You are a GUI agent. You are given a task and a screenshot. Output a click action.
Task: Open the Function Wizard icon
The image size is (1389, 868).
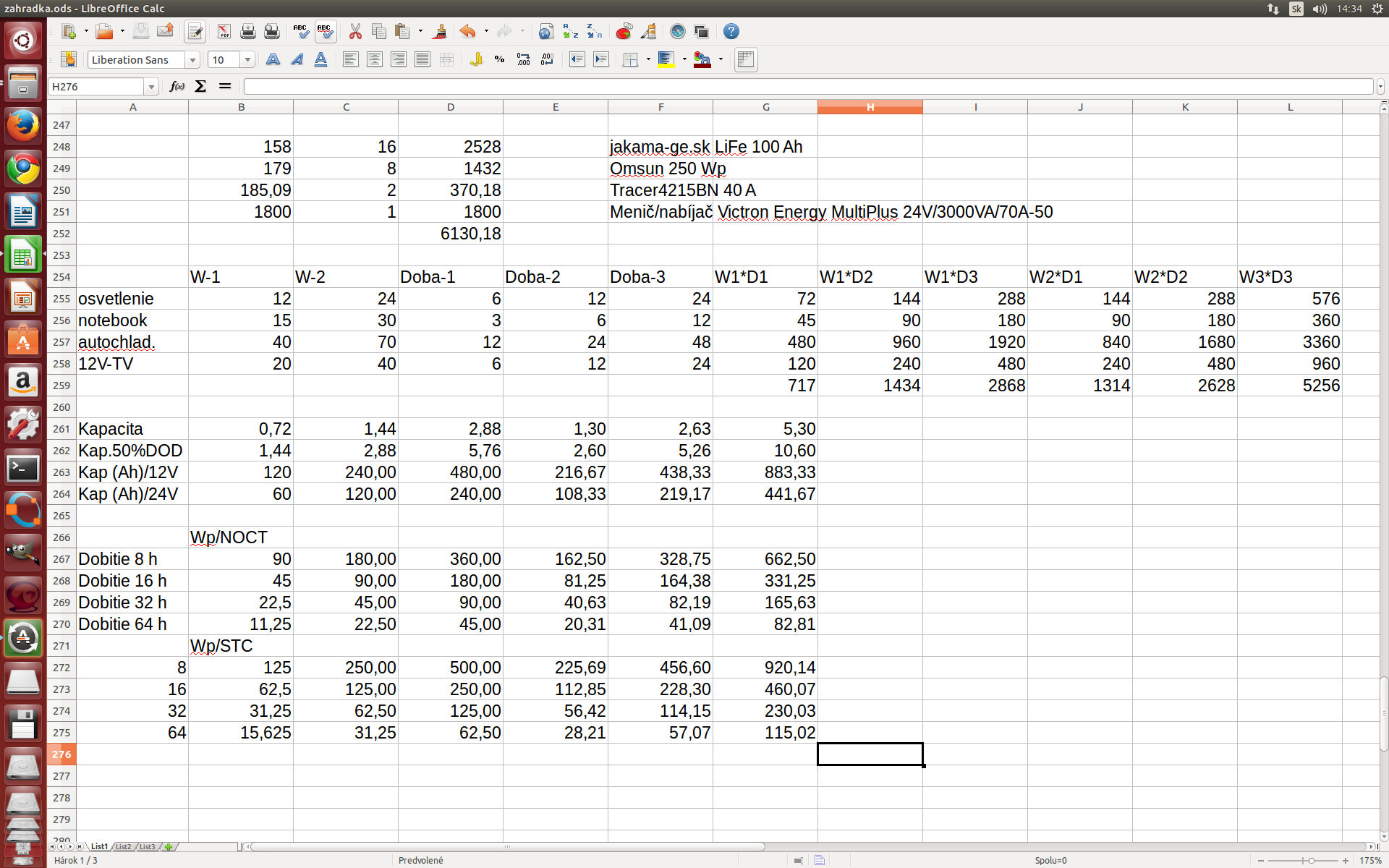(177, 87)
